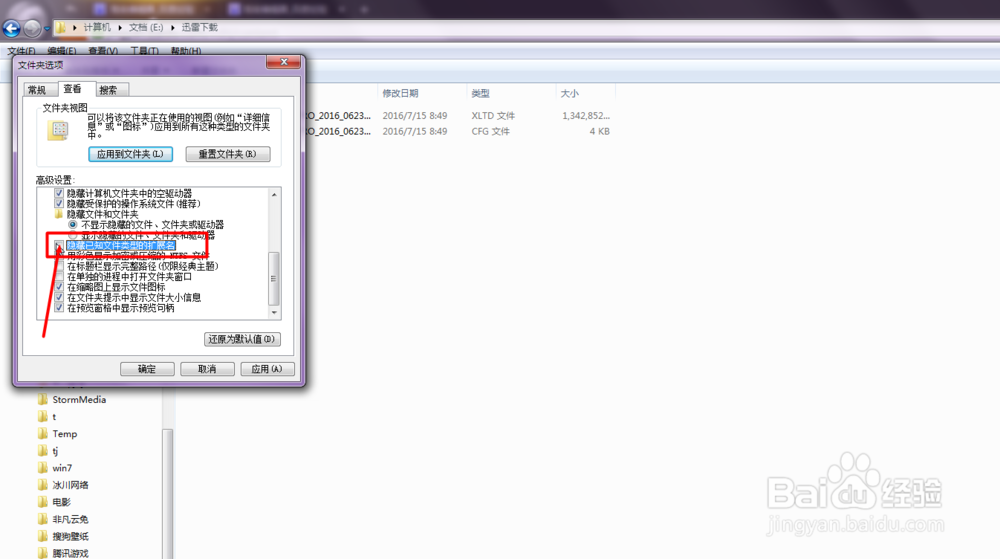Toggle 隐藏计算机文件夹中的空驱动器 checkbox
This screenshot has height=559, width=1000.
[59, 193]
